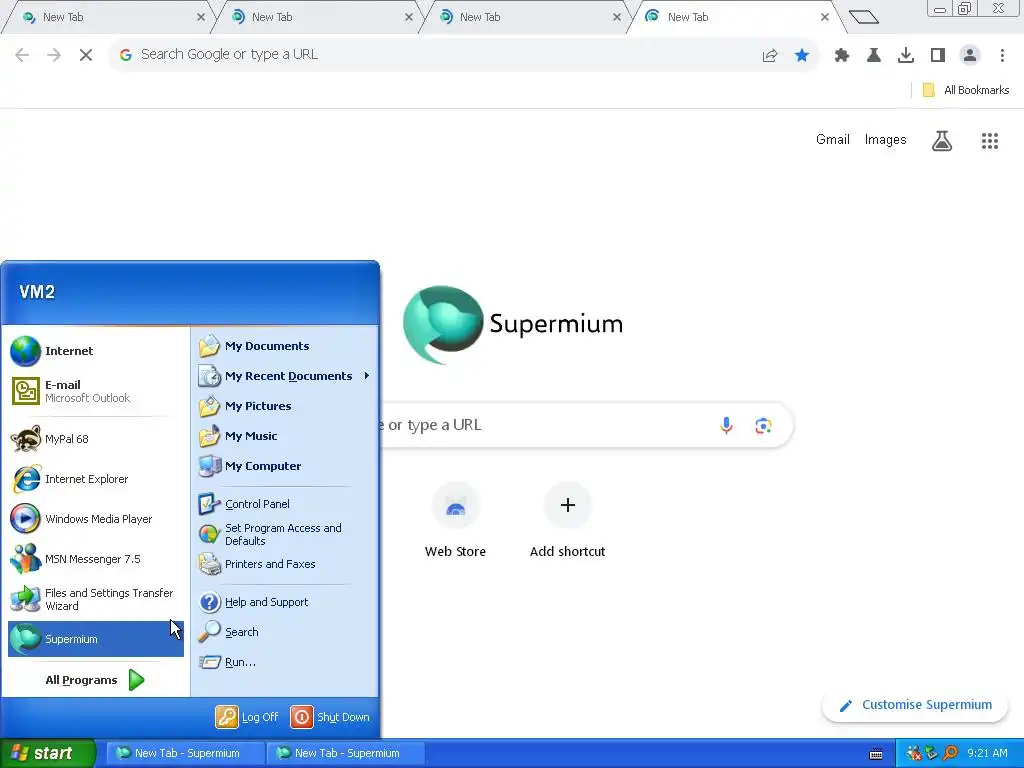Expand My Recent Documents submenu
The image size is (1024, 768).
[x=284, y=376]
